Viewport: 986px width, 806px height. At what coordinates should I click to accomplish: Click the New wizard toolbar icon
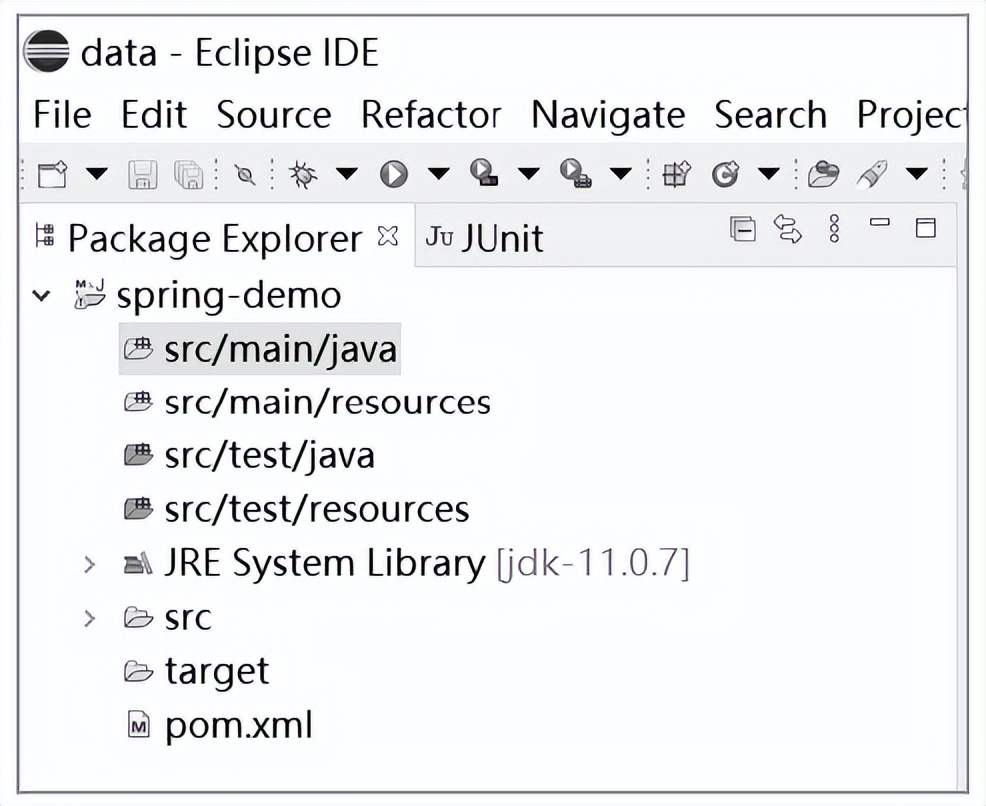[52, 174]
